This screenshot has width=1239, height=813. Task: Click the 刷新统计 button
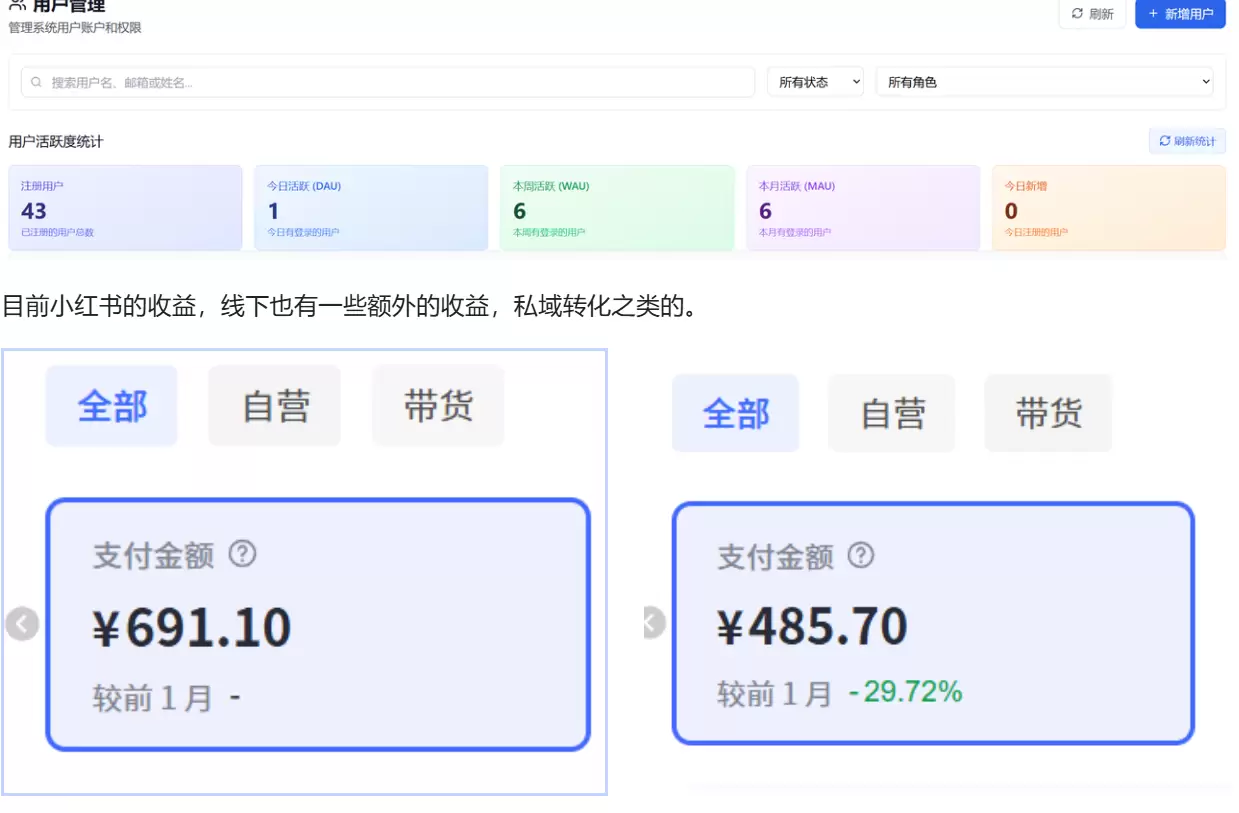1188,141
